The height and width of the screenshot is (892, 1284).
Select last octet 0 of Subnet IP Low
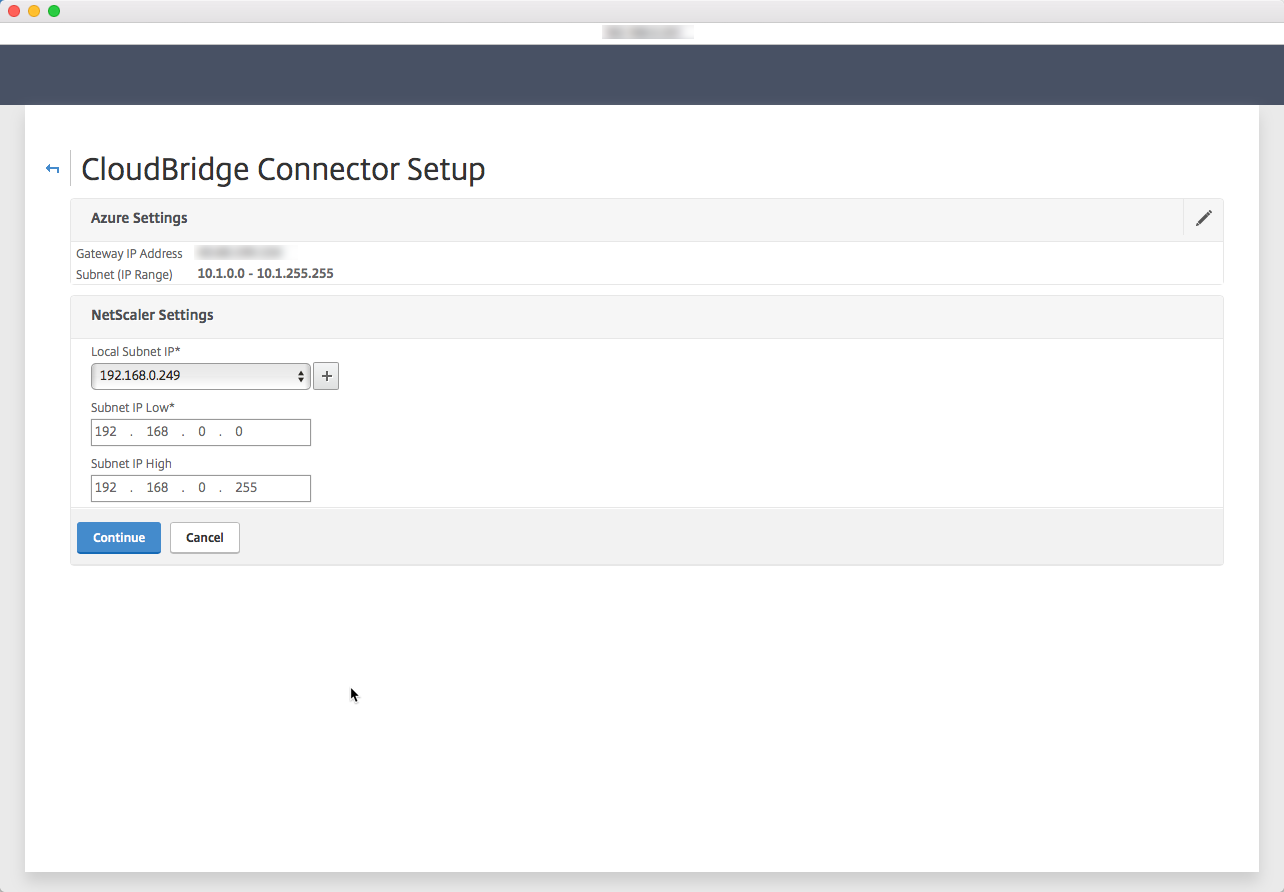coord(240,432)
